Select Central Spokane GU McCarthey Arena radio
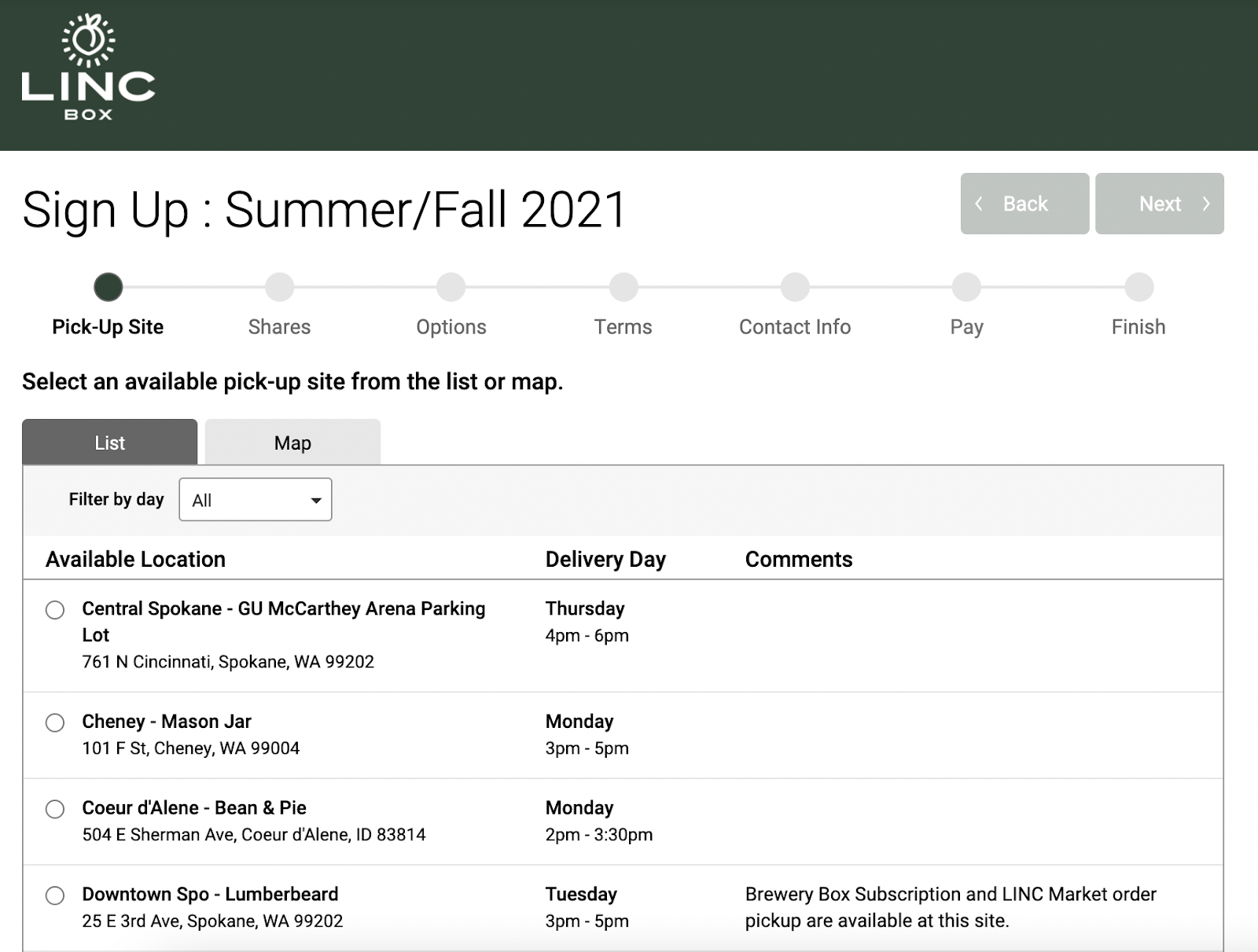The width and height of the screenshot is (1258, 952). coord(55,610)
